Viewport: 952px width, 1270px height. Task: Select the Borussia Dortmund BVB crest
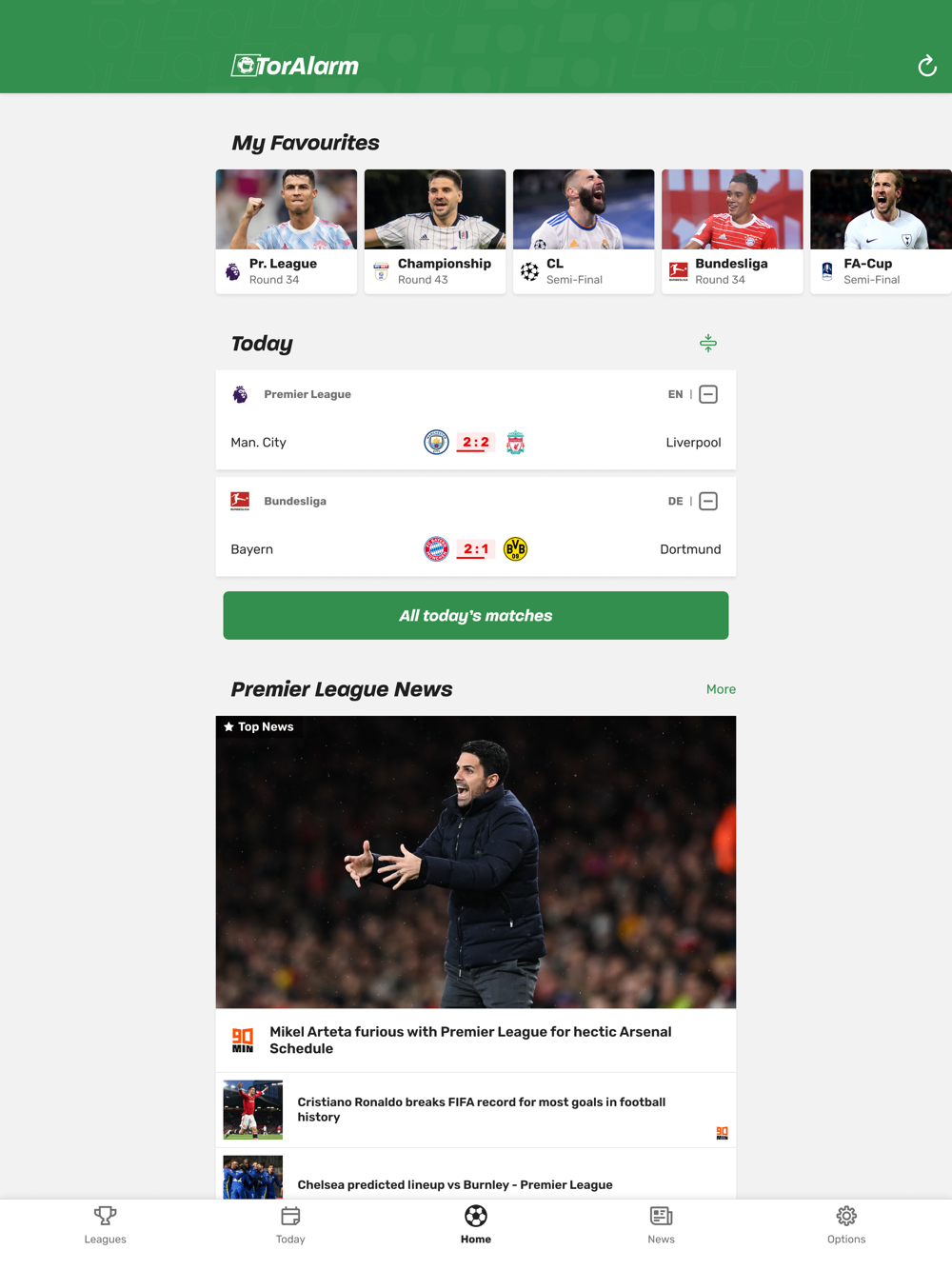(x=515, y=549)
